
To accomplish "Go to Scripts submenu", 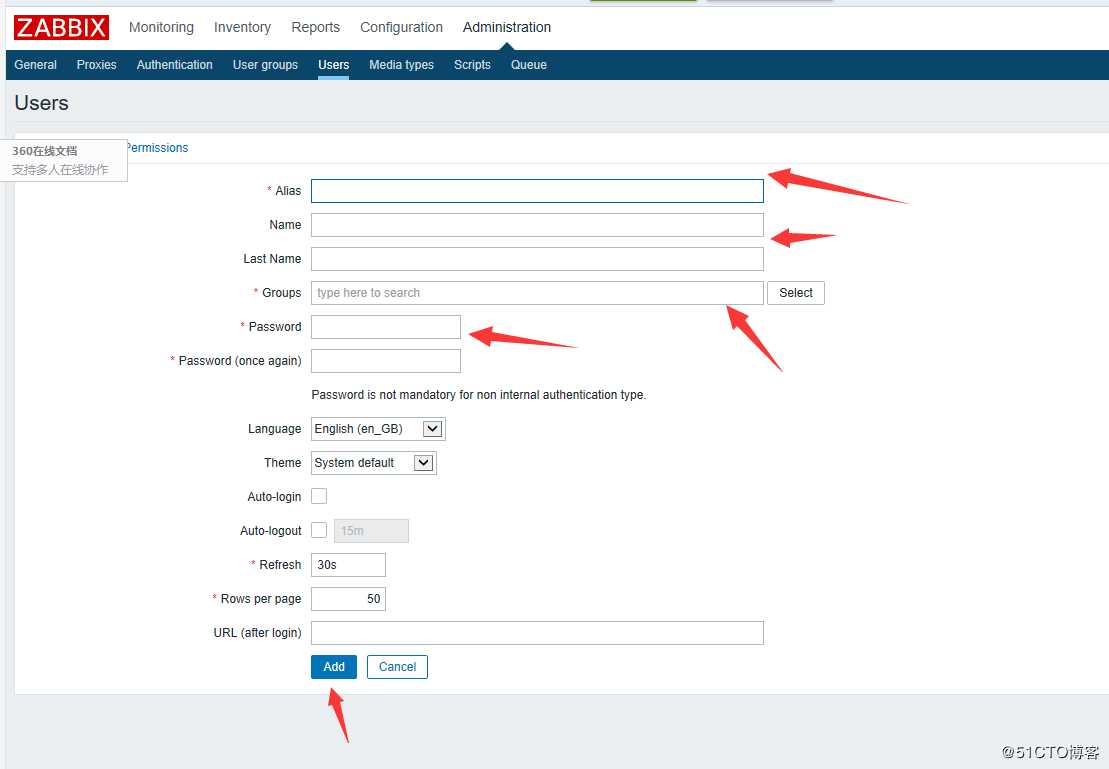I will pyautogui.click(x=472, y=65).
